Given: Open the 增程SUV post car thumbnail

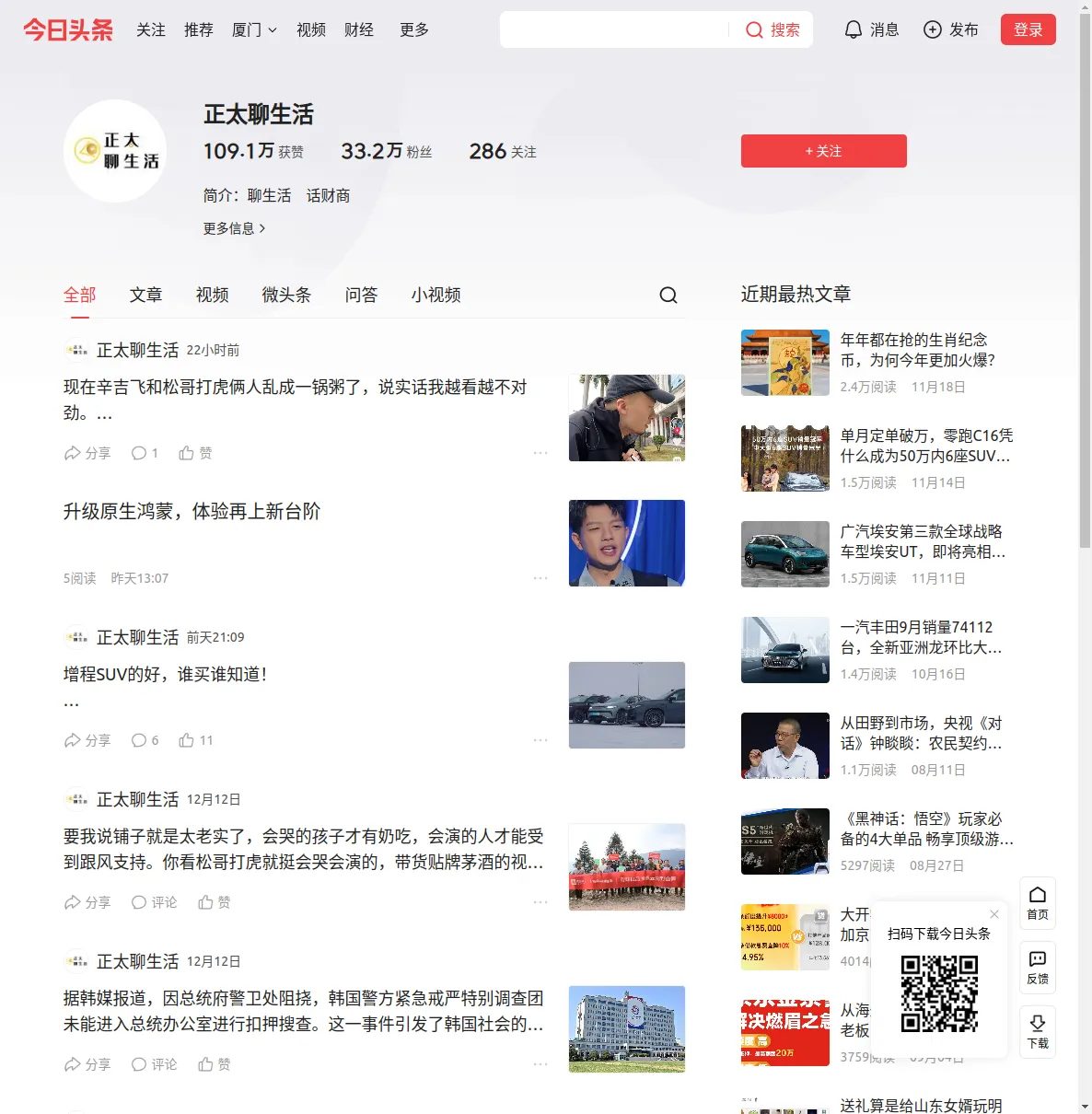Looking at the screenshot, I should [627, 705].
